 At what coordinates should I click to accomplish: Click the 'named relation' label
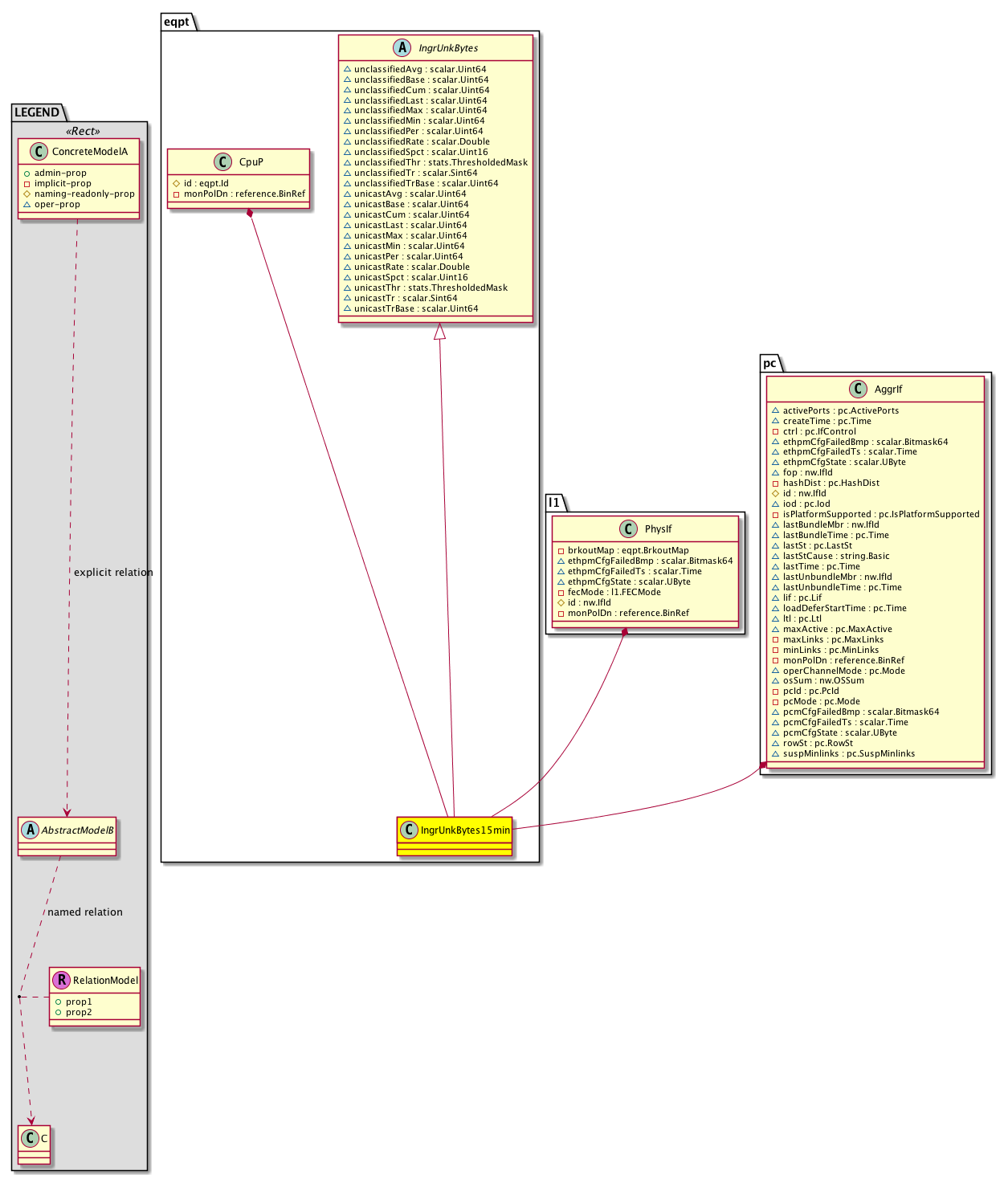point(85,912)
